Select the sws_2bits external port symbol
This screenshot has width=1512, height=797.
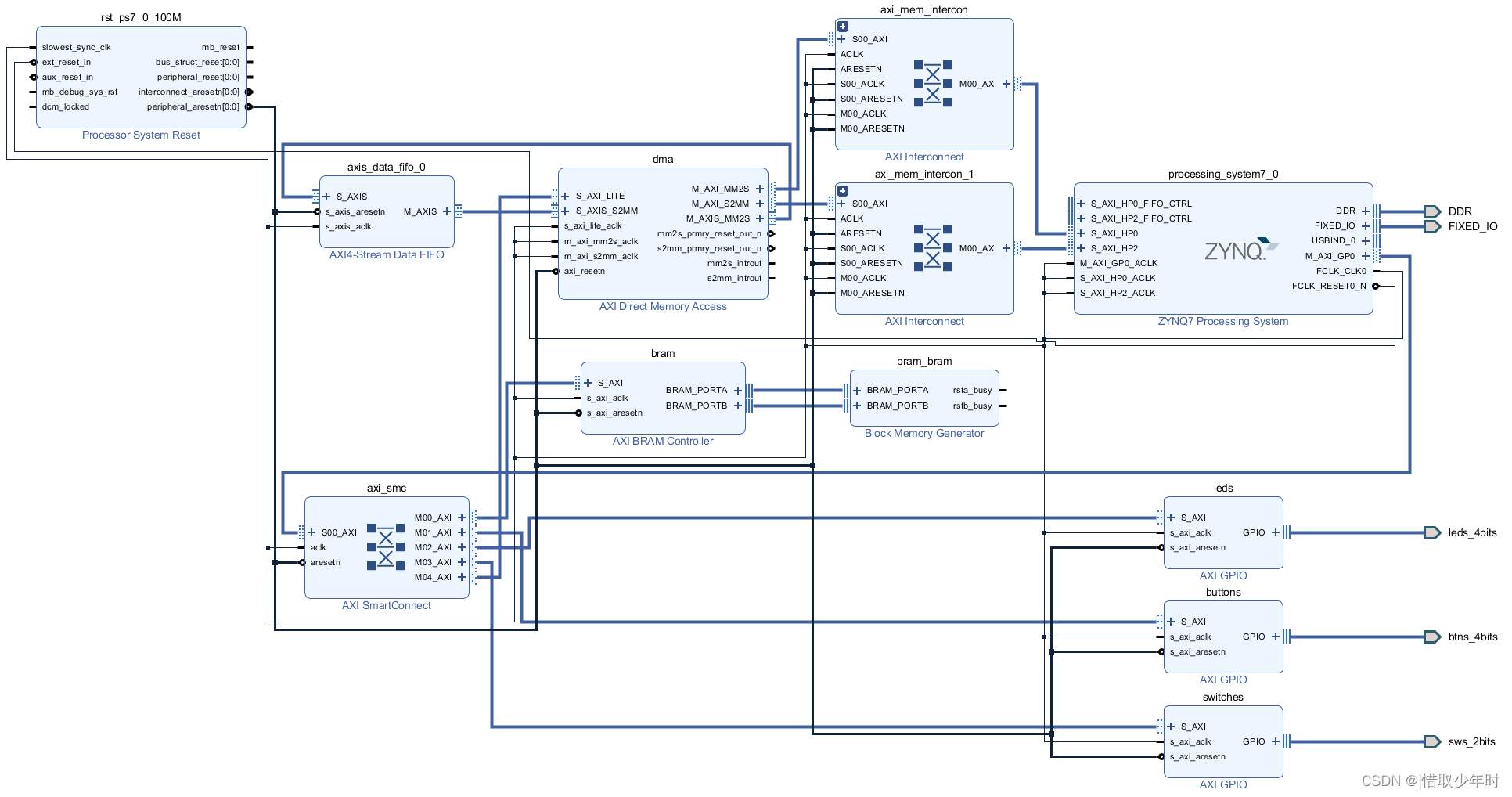[x=1432, y=741]
